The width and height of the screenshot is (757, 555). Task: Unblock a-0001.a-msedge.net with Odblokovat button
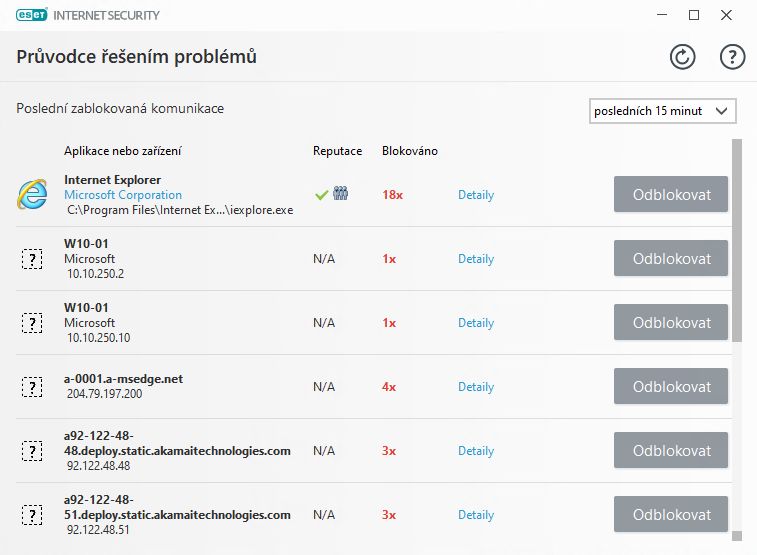click(x=671, y=386)
